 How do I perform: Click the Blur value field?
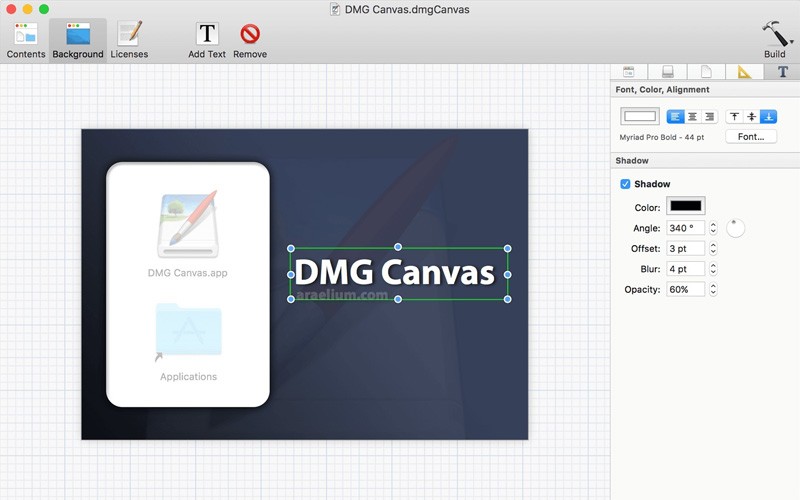[x=686, y=269]
